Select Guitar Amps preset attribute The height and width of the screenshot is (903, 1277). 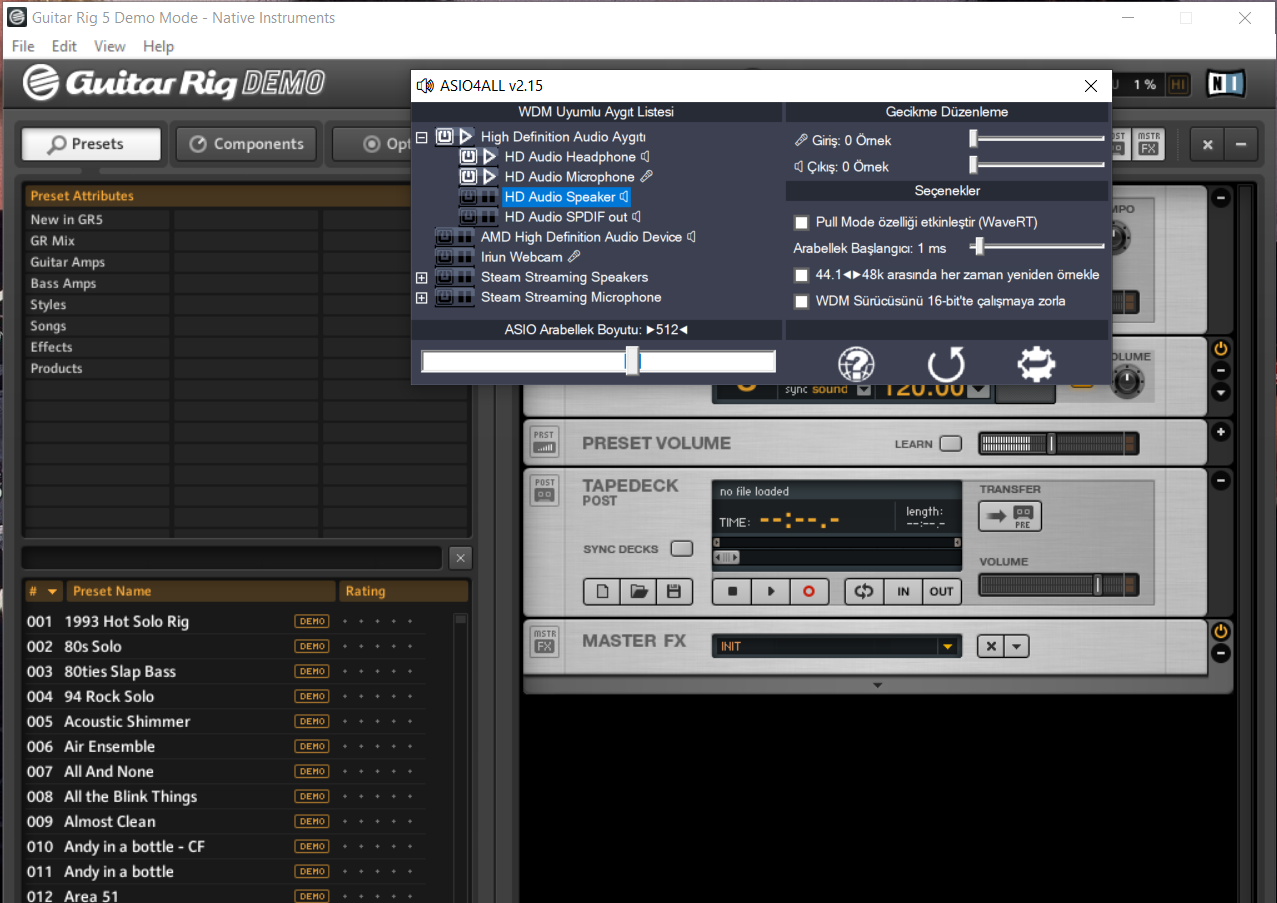pyautogui.click(x=67, y=262)
